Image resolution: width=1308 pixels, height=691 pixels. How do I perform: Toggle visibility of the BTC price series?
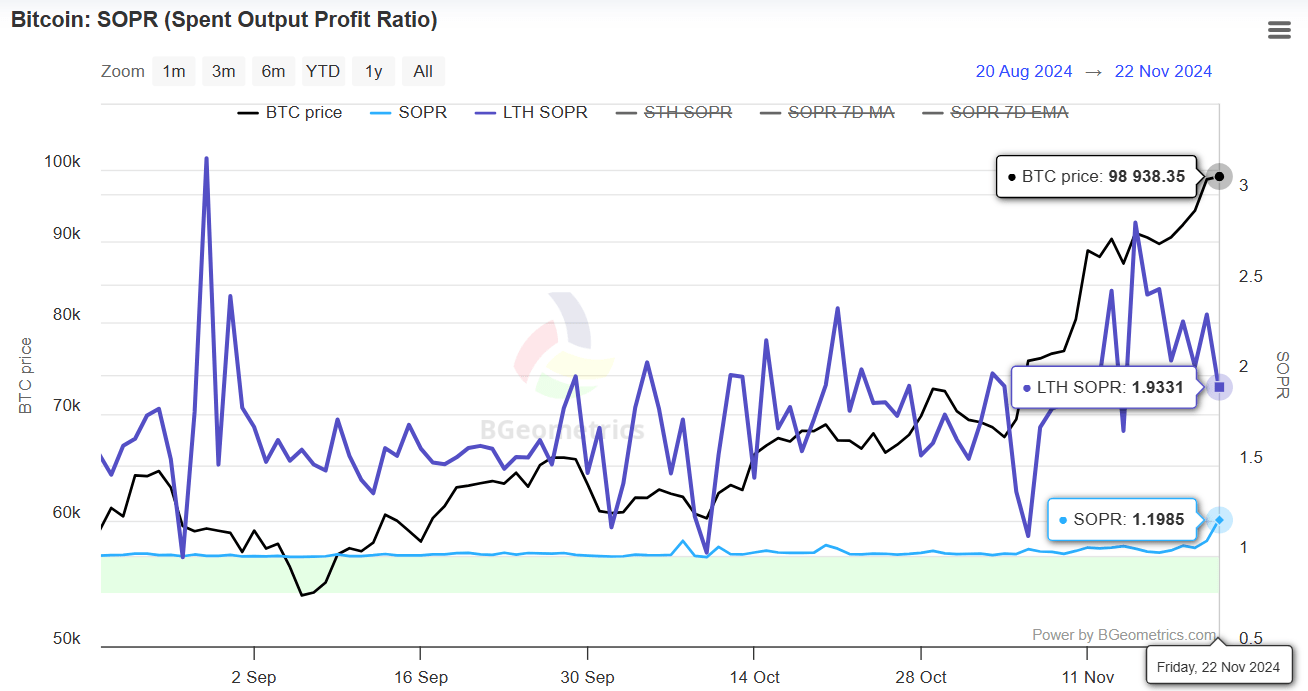[289, 113]
